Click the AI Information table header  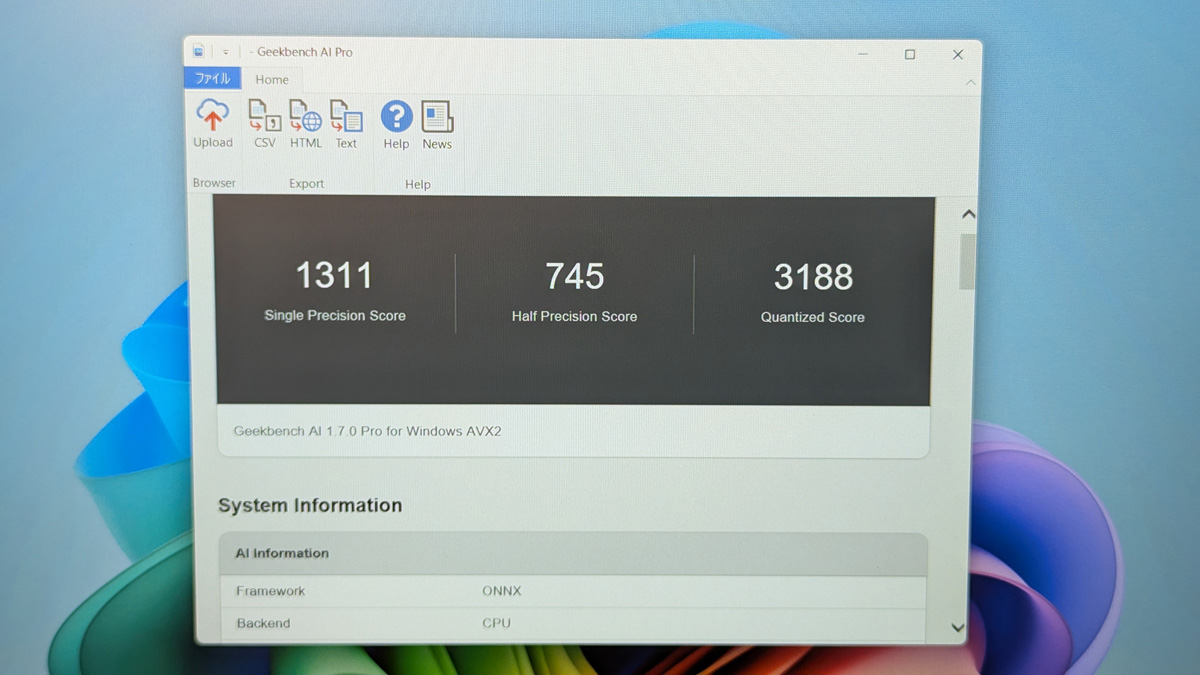(573, 553)
